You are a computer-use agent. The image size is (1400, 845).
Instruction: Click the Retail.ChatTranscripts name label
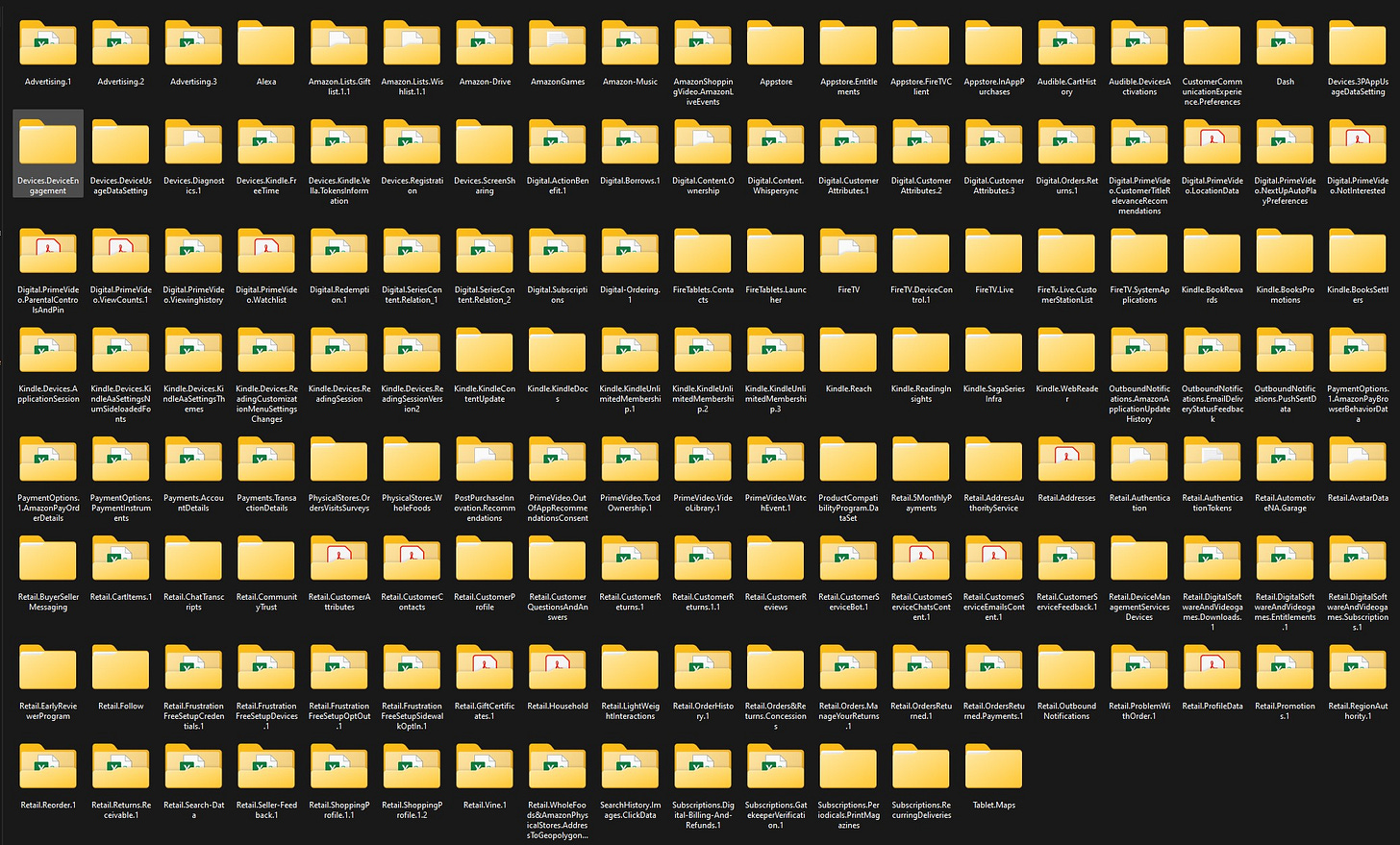(193, 602)
